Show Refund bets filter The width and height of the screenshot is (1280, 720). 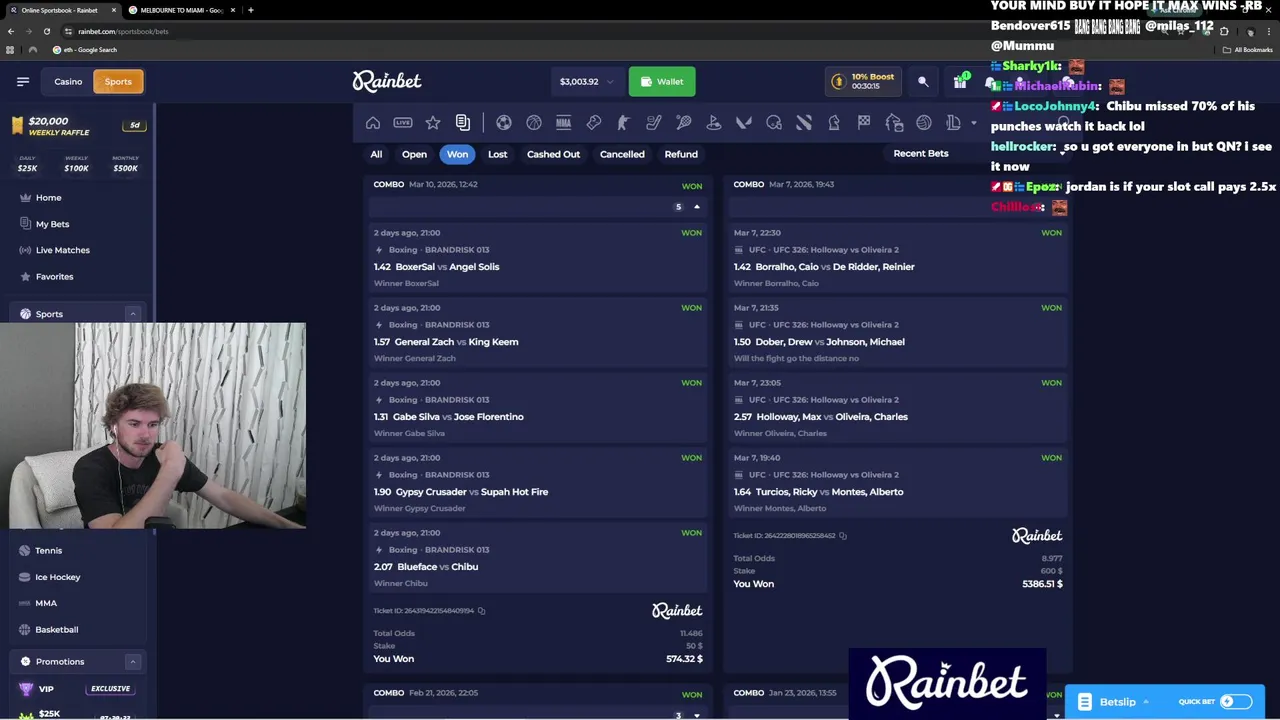681,154
